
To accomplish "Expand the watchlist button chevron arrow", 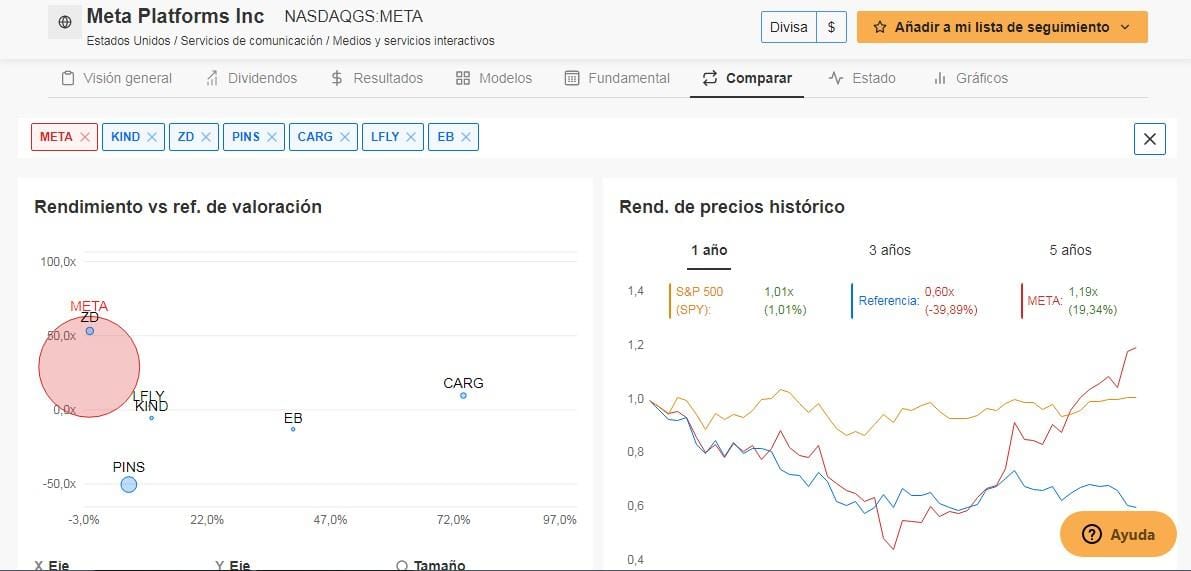I will [x=1126, y=27].
